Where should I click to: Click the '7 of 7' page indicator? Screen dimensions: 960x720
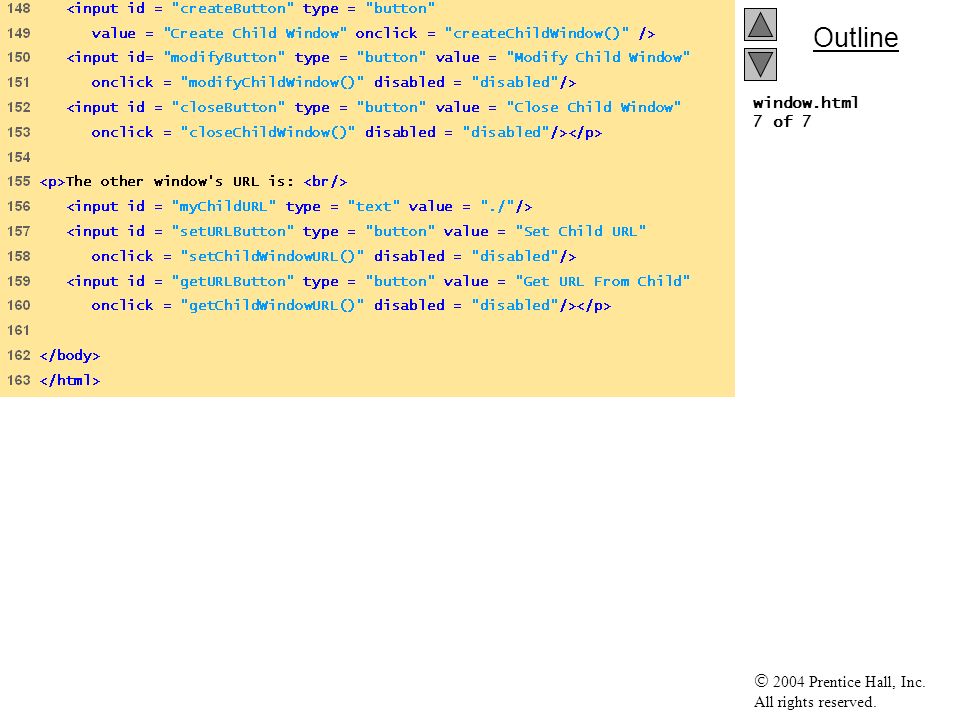point(782,121)
